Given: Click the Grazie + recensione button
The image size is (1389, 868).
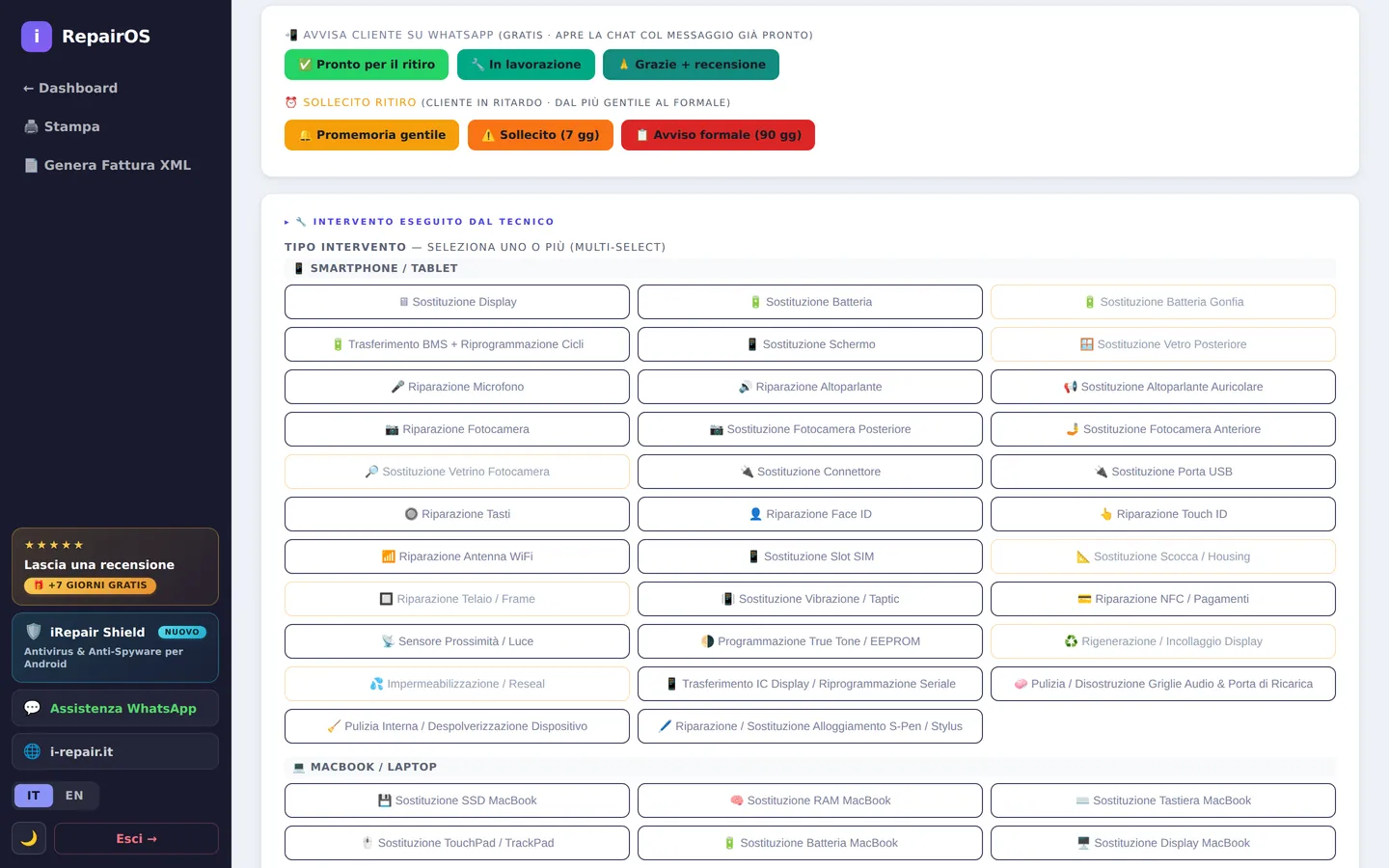Looking at the screenshot, I should [x=691, y=65].
